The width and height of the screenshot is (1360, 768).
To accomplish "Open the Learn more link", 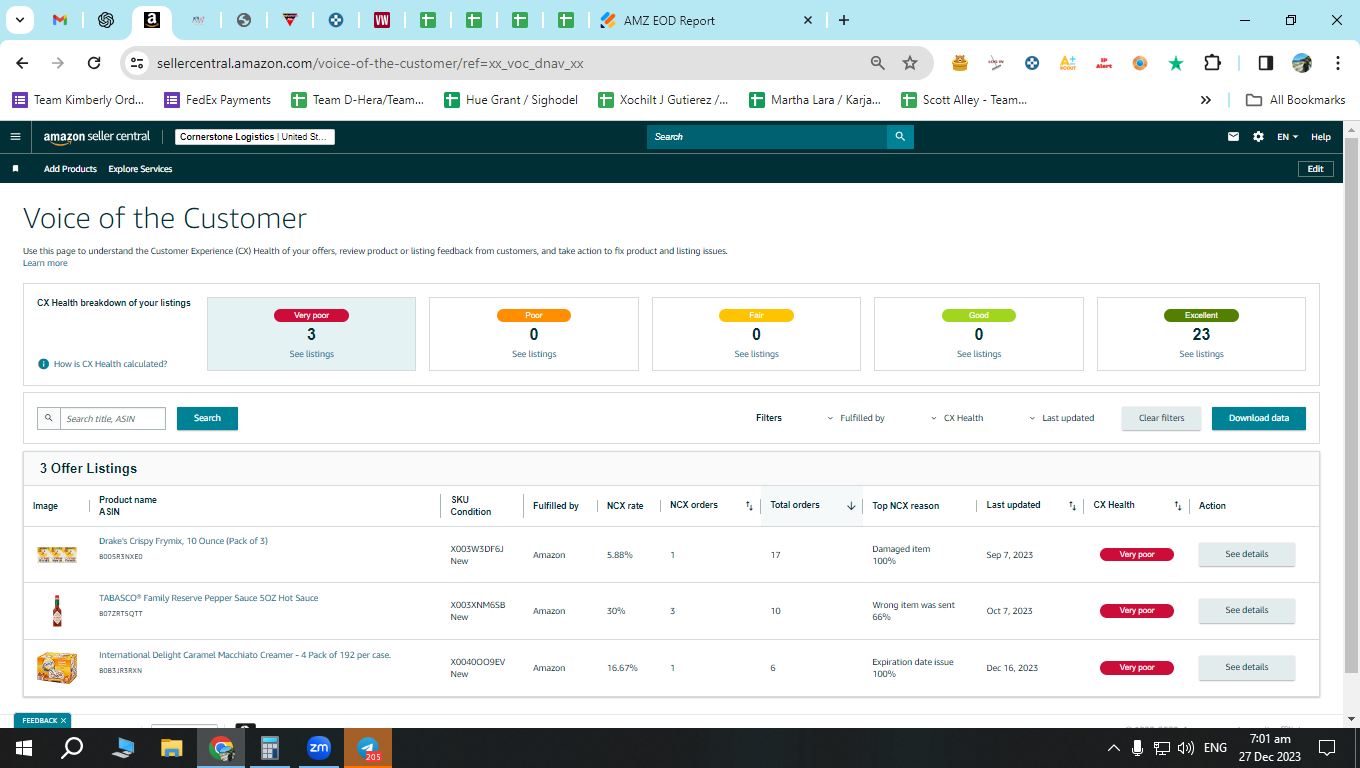I will 45,263.
